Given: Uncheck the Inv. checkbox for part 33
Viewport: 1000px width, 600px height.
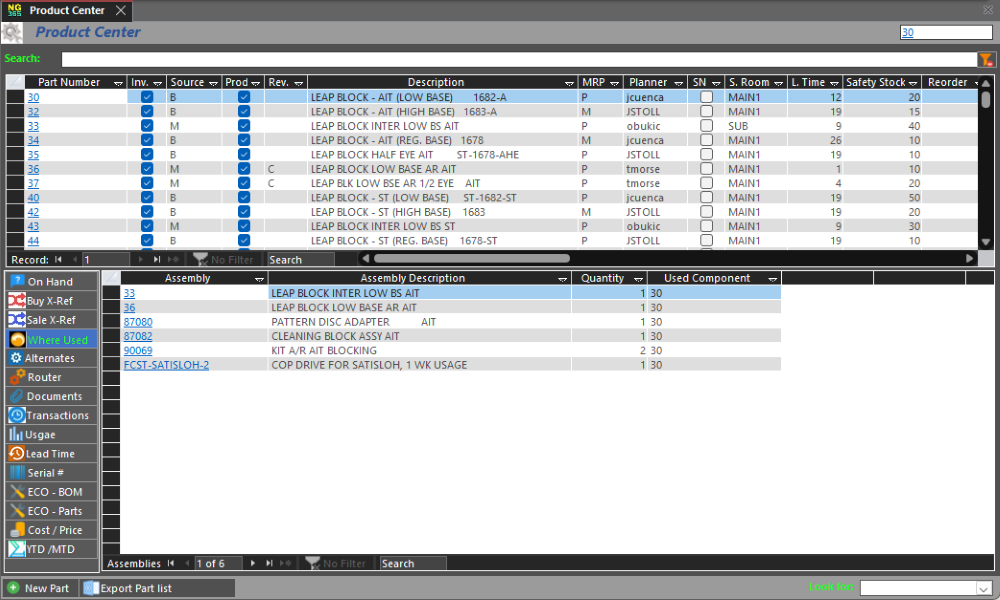Looking at the screenshot, I should (147, 127).
